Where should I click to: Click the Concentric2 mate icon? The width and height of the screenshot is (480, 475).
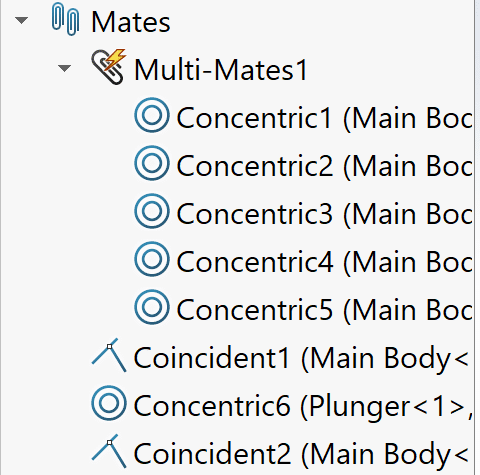click(152, 163)
